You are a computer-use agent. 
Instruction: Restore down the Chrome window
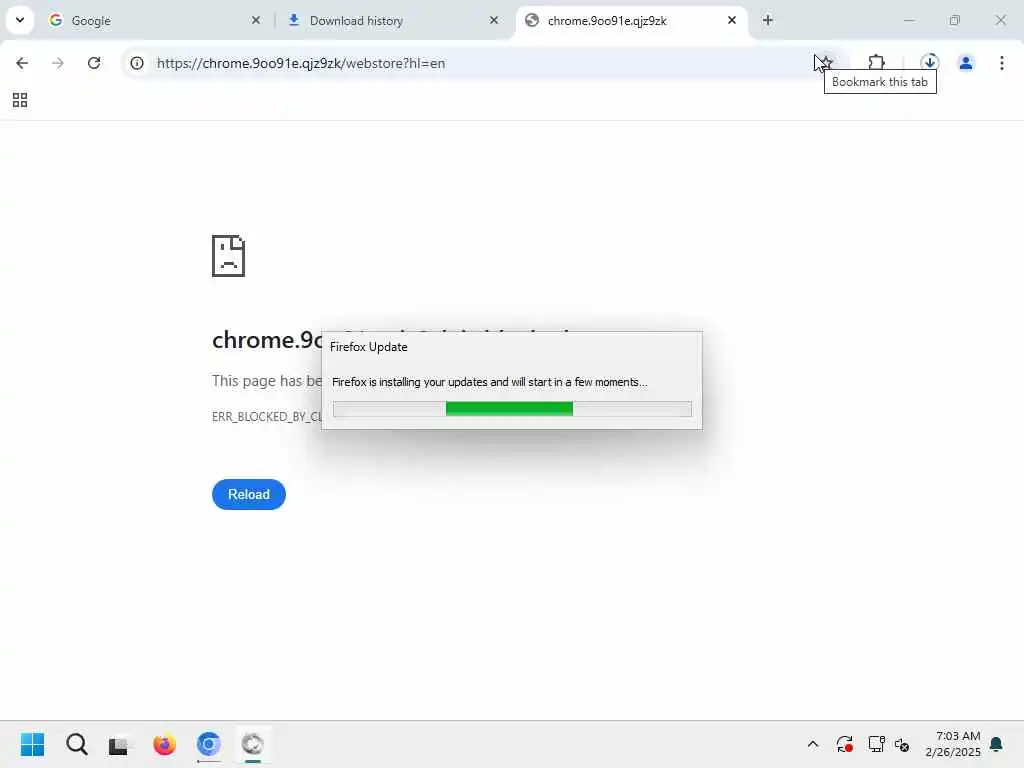click(955, 20)
